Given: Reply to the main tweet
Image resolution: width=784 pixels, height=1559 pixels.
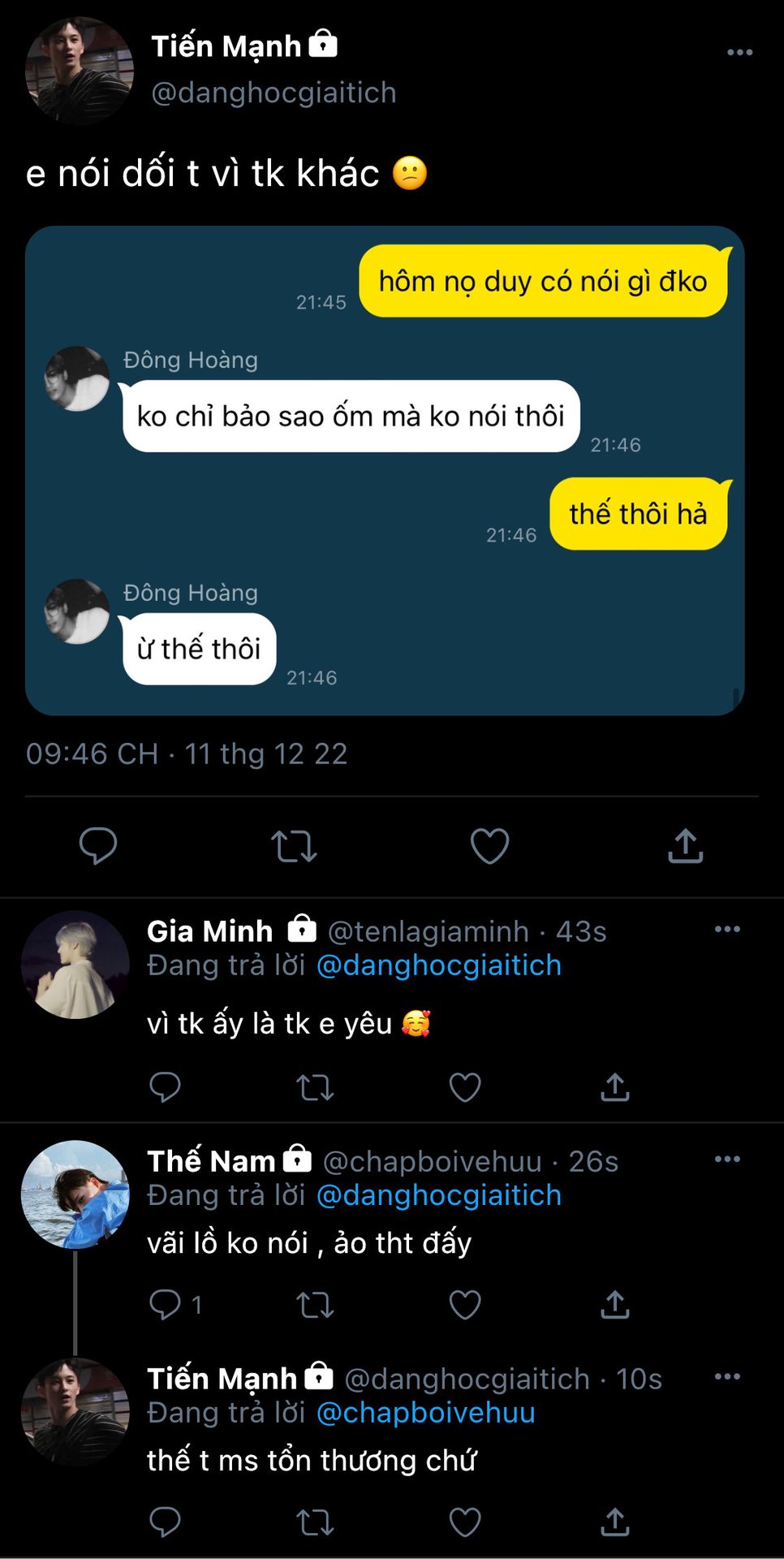Looking at the screenshot, I should point(98,846).
